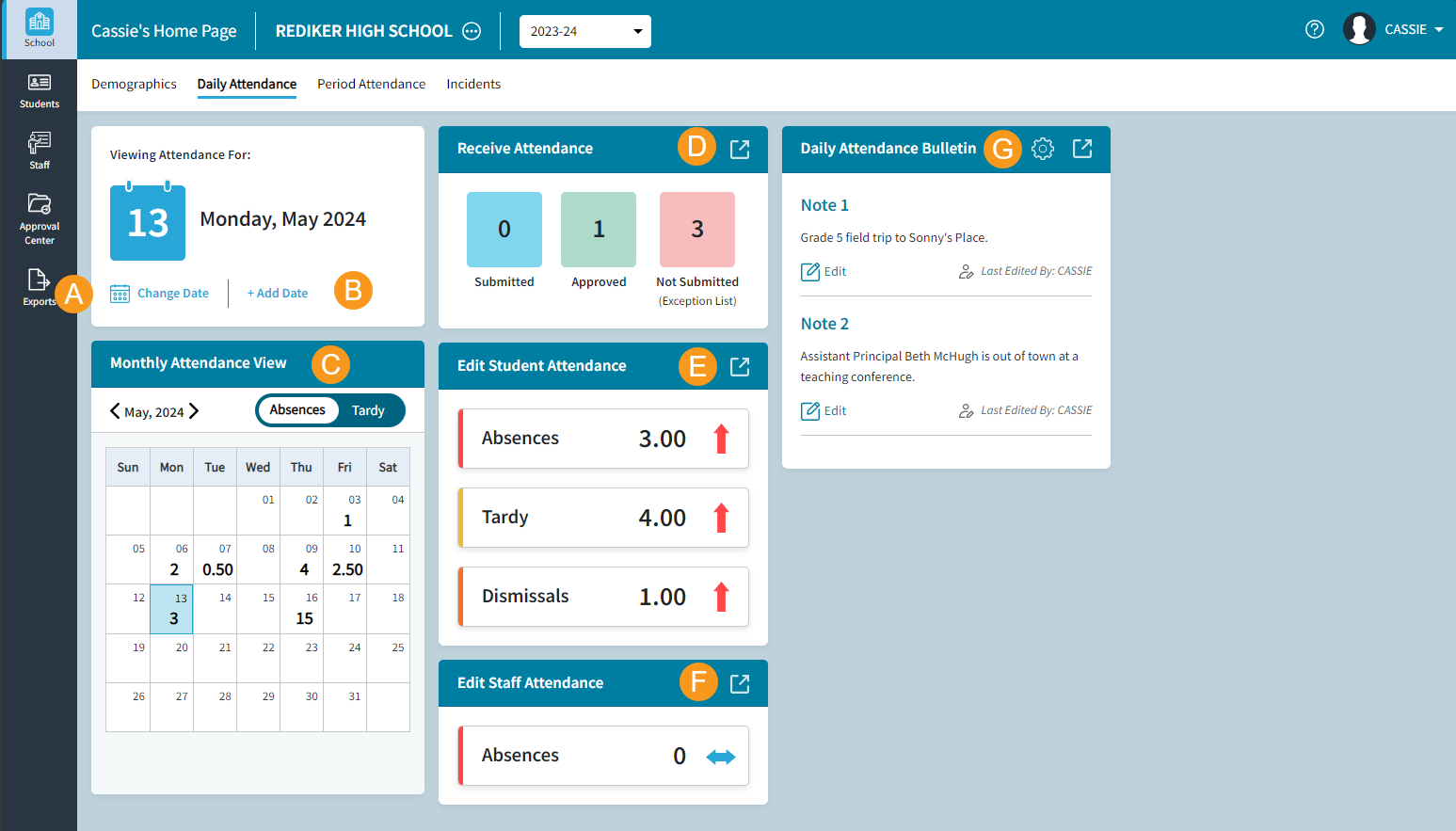Open the School home icon at top left
The width and height of the screenshot is (1456, 831).
coord(39,26)
